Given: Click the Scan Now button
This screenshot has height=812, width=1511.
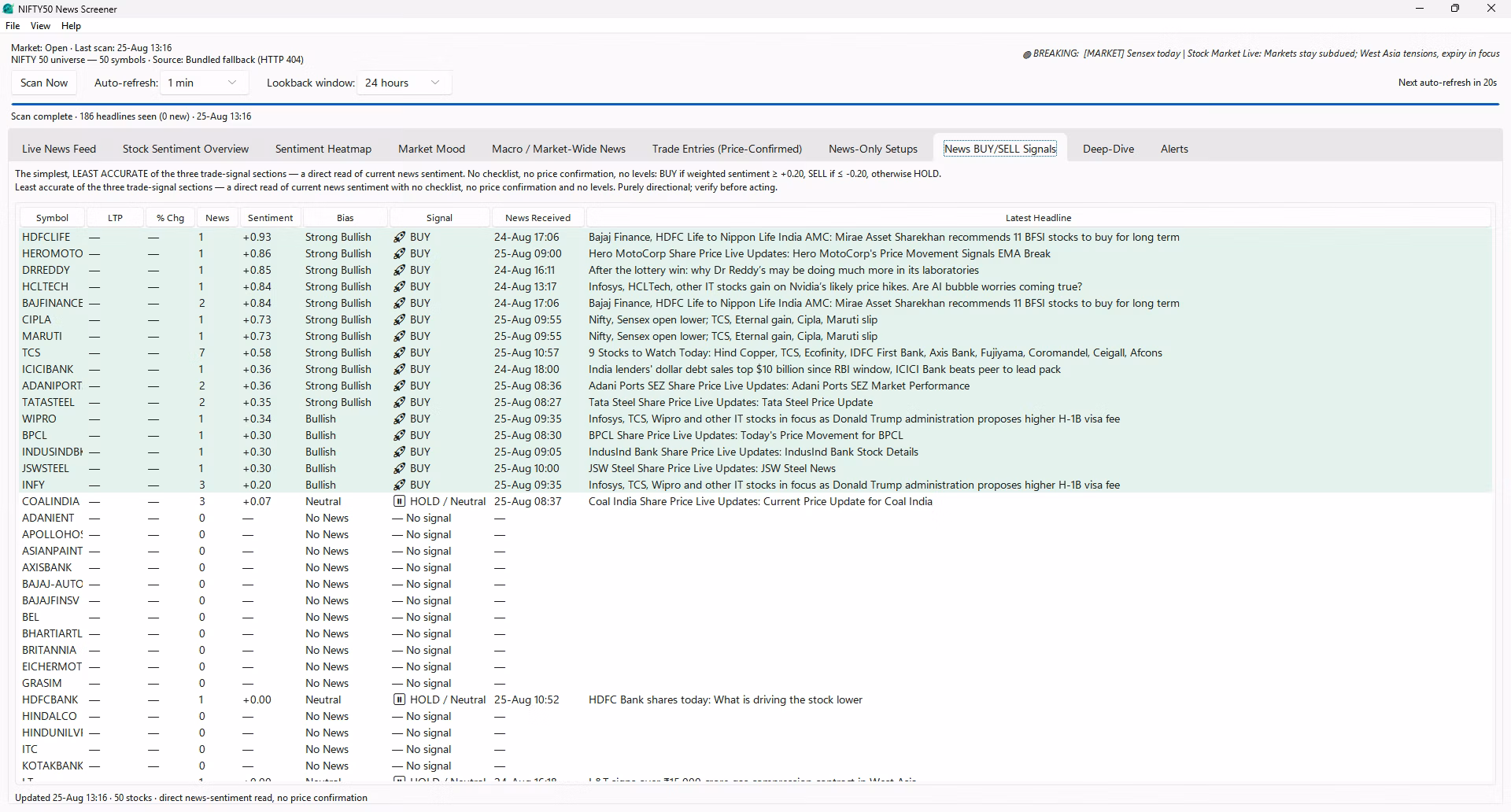Looking at the screenshot, I should coord(44,83).
